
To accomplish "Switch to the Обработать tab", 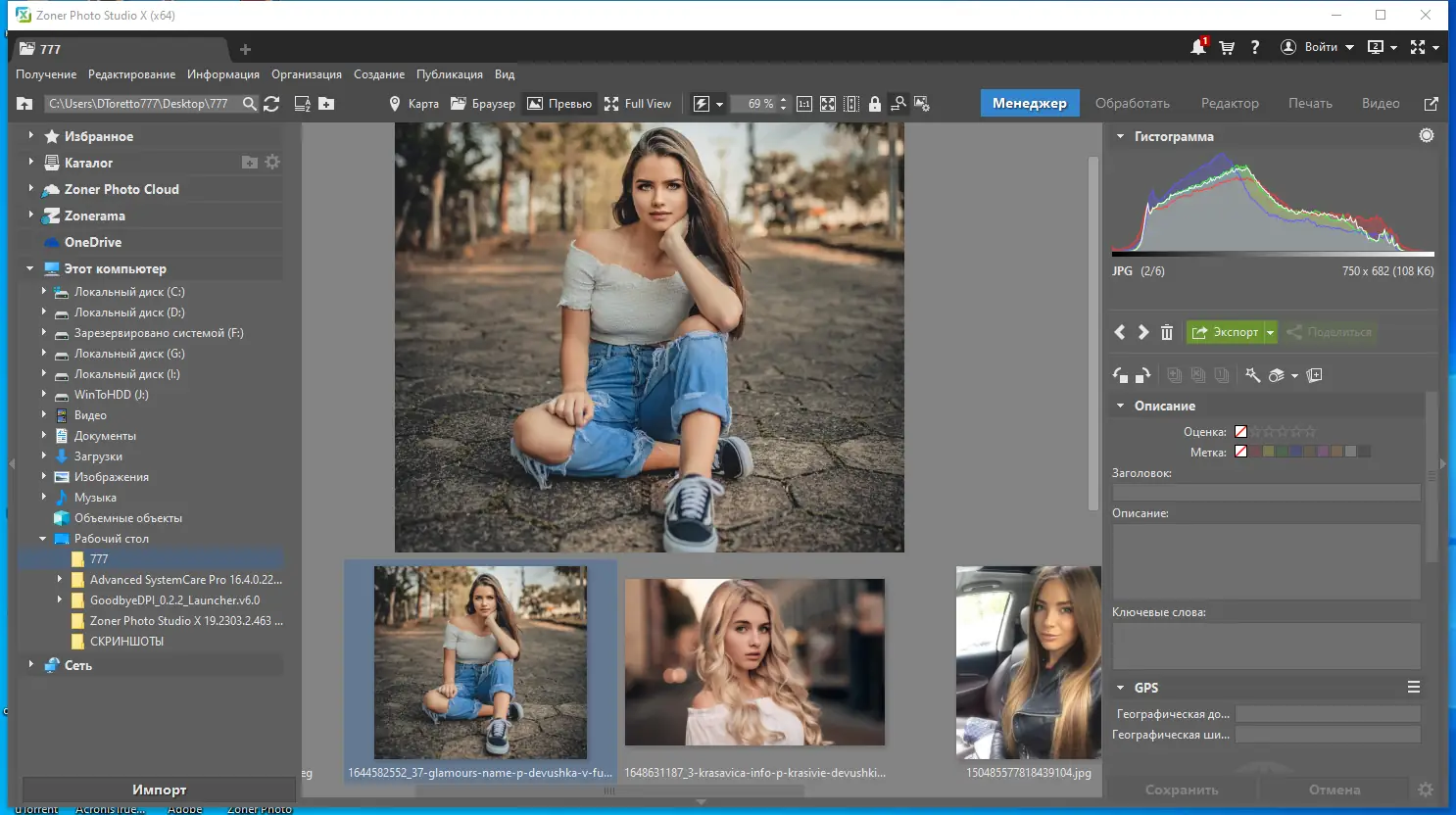I will 1134,102.
